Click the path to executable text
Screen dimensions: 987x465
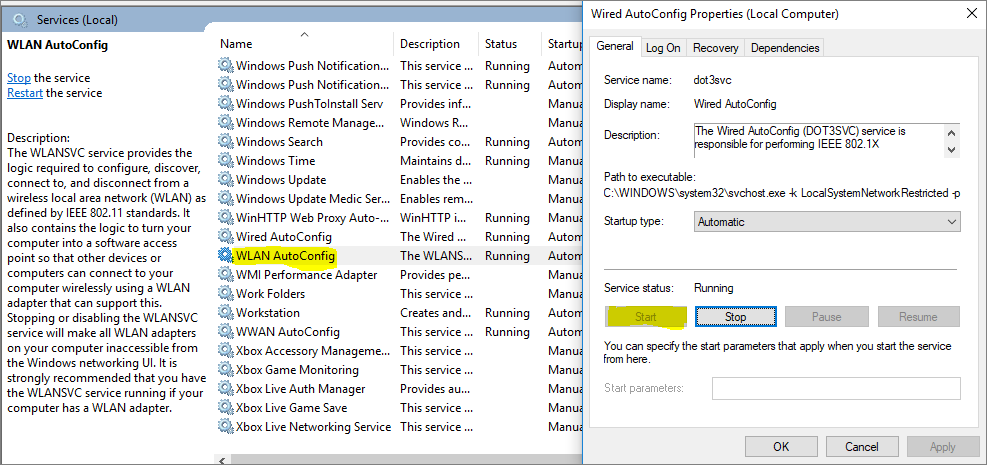click(782, 192)
